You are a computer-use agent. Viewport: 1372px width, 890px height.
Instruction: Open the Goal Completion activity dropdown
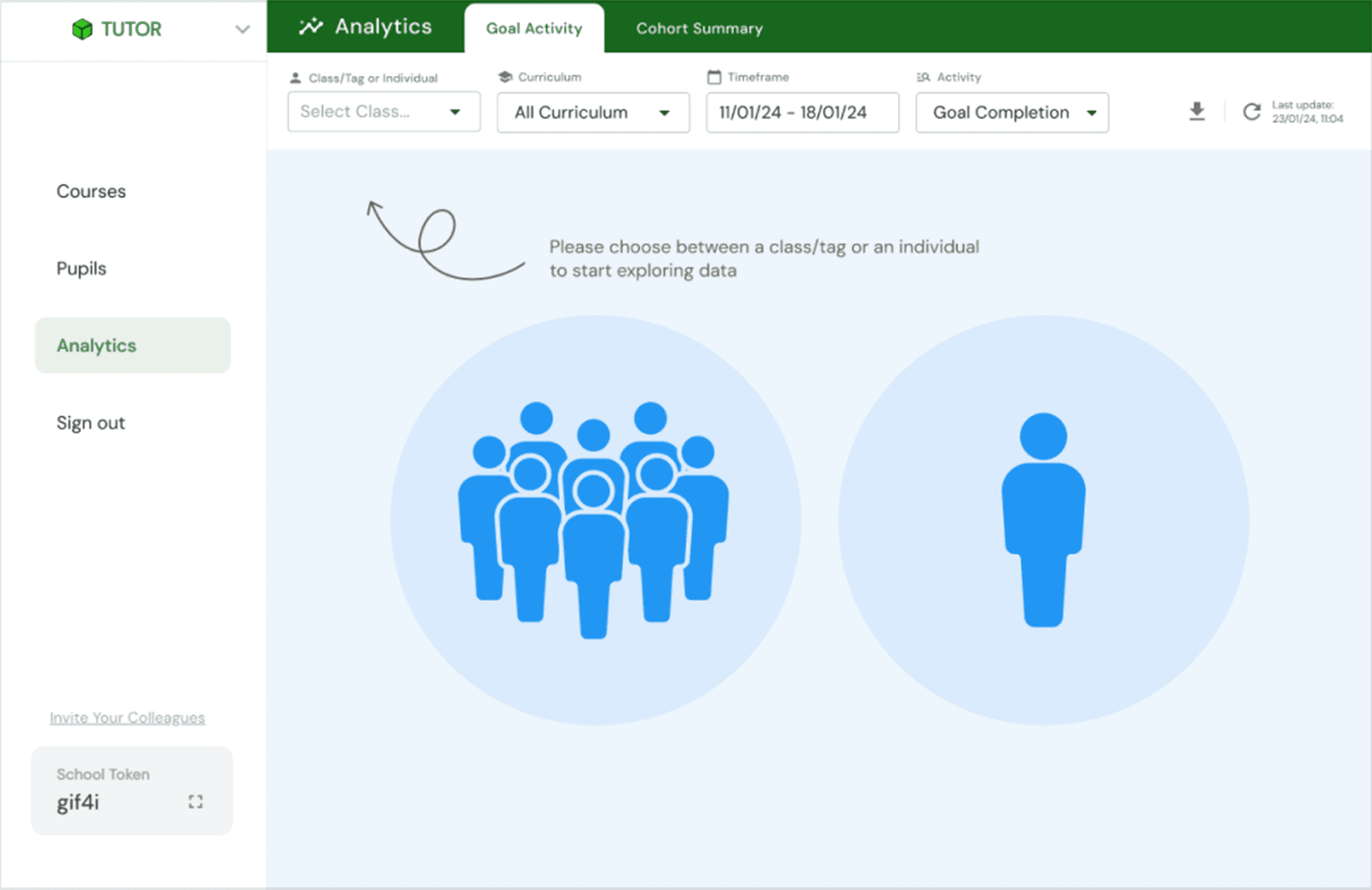pos(1011,112)
